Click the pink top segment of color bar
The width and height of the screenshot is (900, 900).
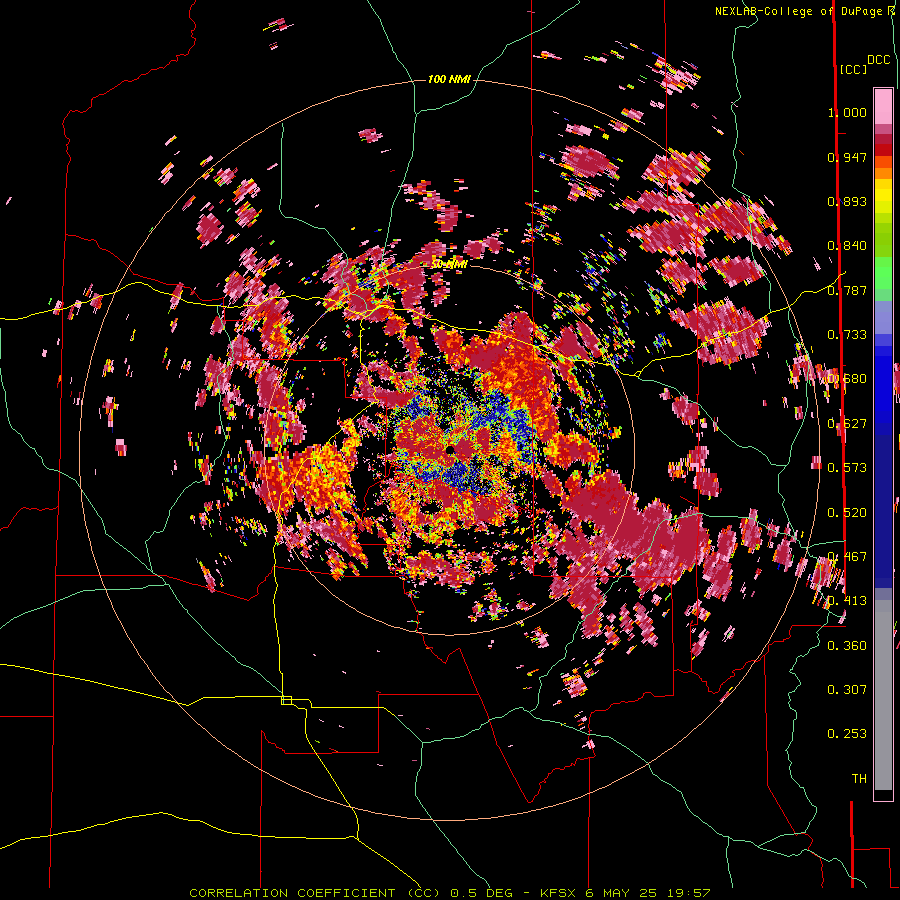(x=883, y=106)
